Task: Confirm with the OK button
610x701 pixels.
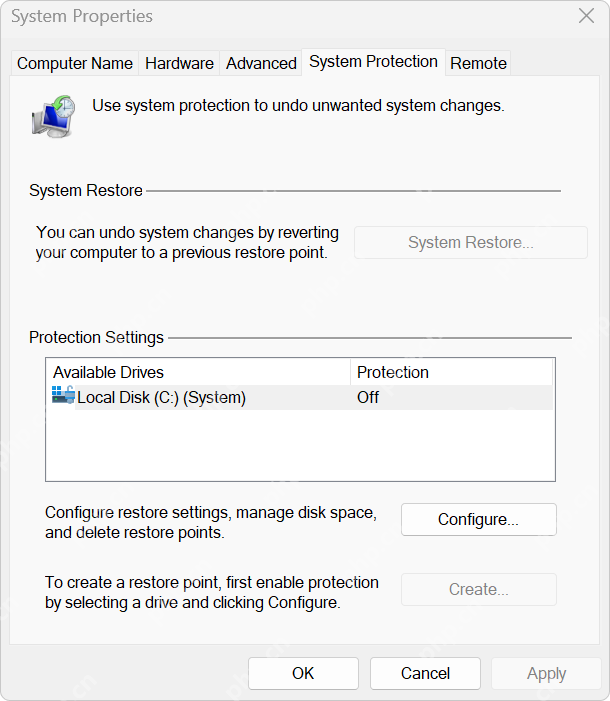Action: pyautogui.click(x=303, y=673)
